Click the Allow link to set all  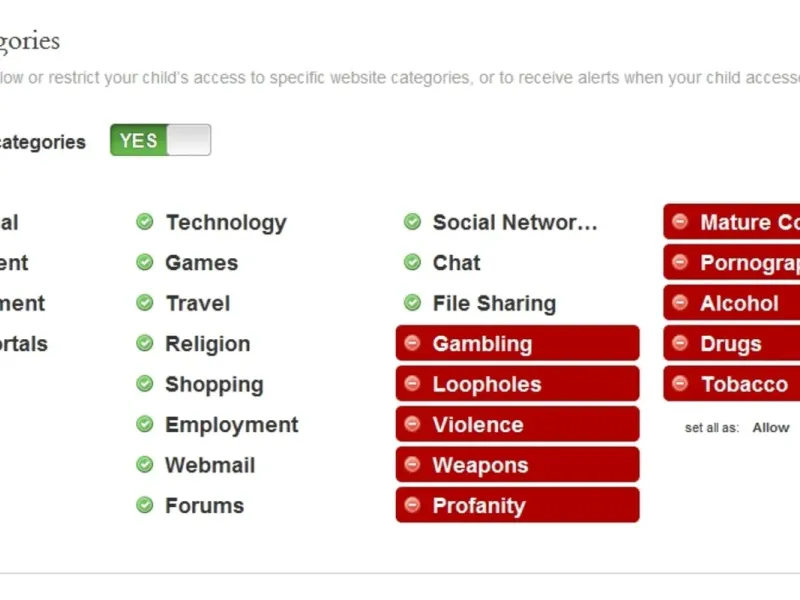(x=771, y=427)
